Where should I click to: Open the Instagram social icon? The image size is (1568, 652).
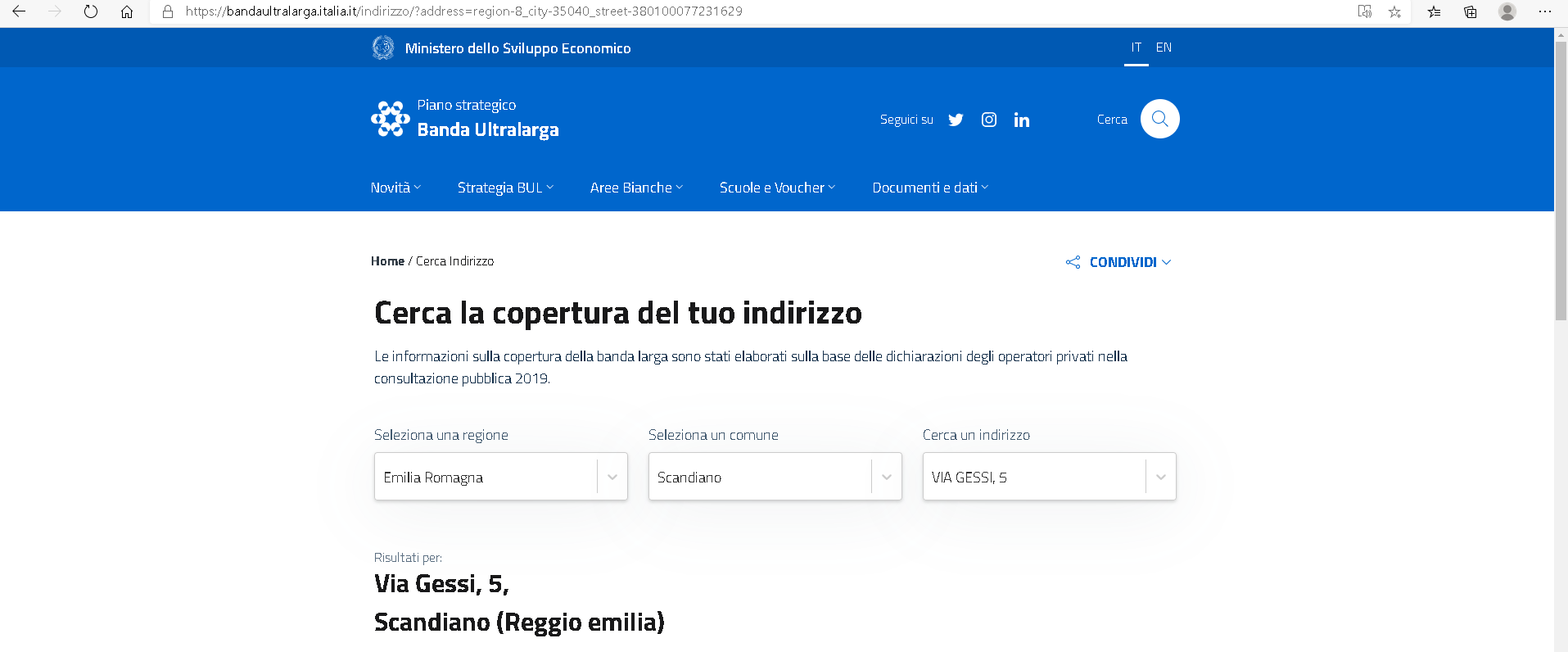(x=989, y=120)
